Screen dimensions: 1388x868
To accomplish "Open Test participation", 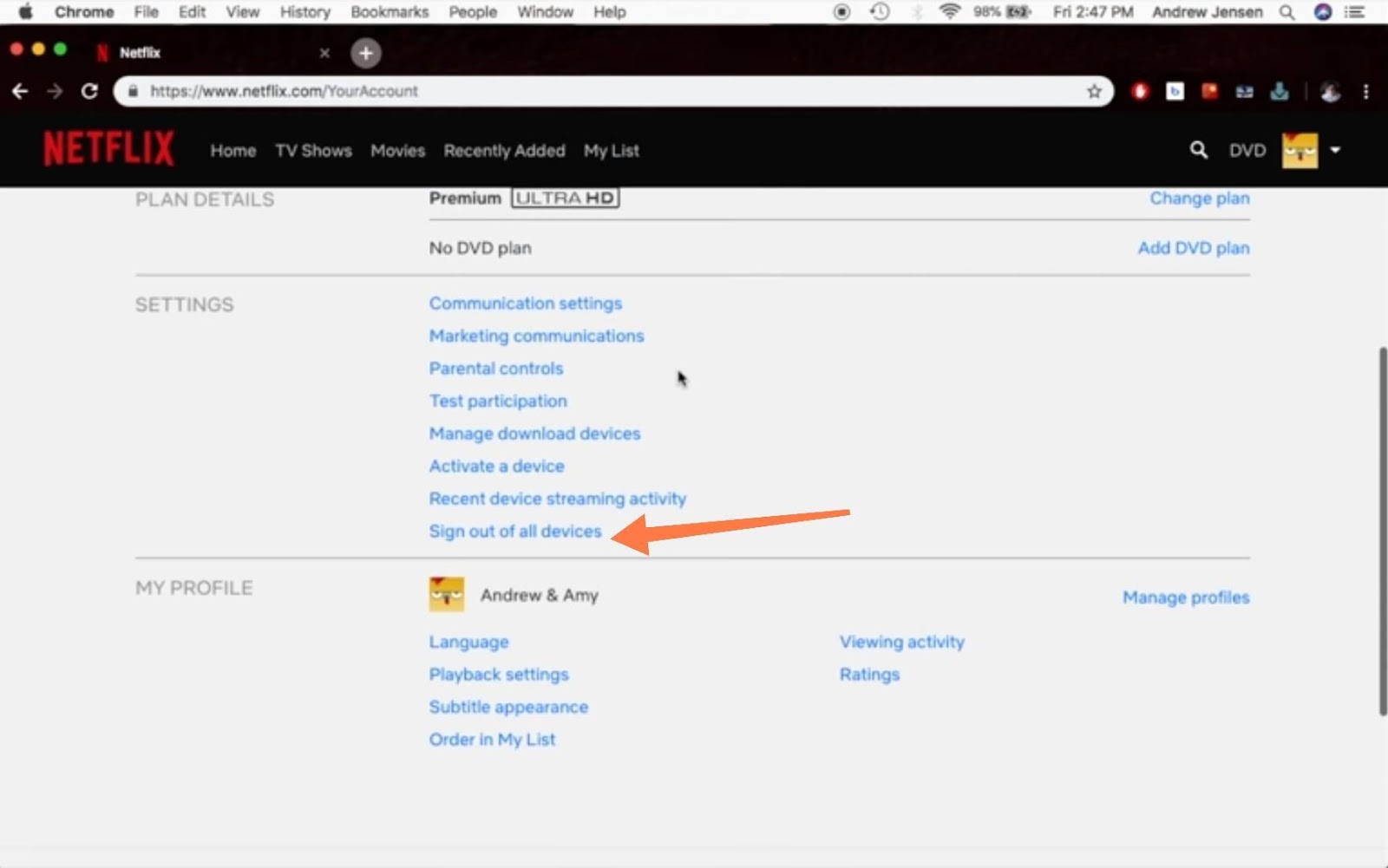I will pyautogui.click(x=498, y=401).
